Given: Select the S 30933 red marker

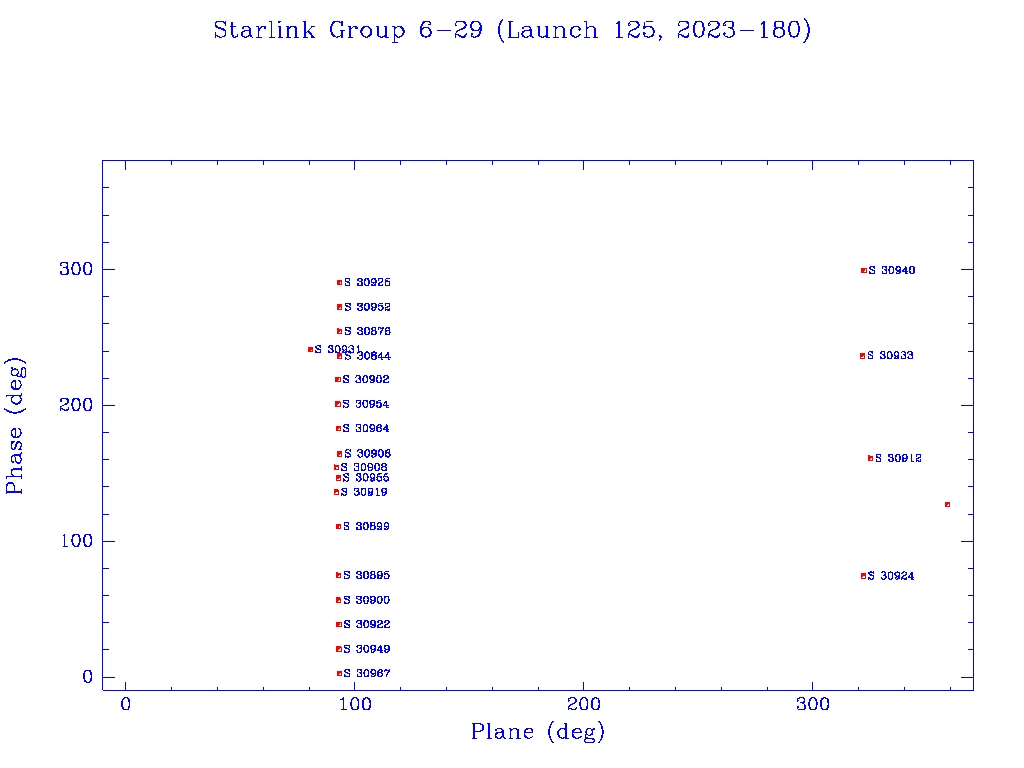Looking at the screenshot, I should (x=862, y=356).
